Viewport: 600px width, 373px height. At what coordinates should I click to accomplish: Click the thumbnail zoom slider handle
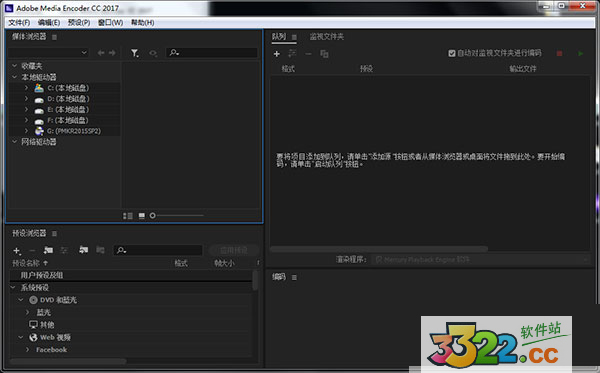click(153, 216)
